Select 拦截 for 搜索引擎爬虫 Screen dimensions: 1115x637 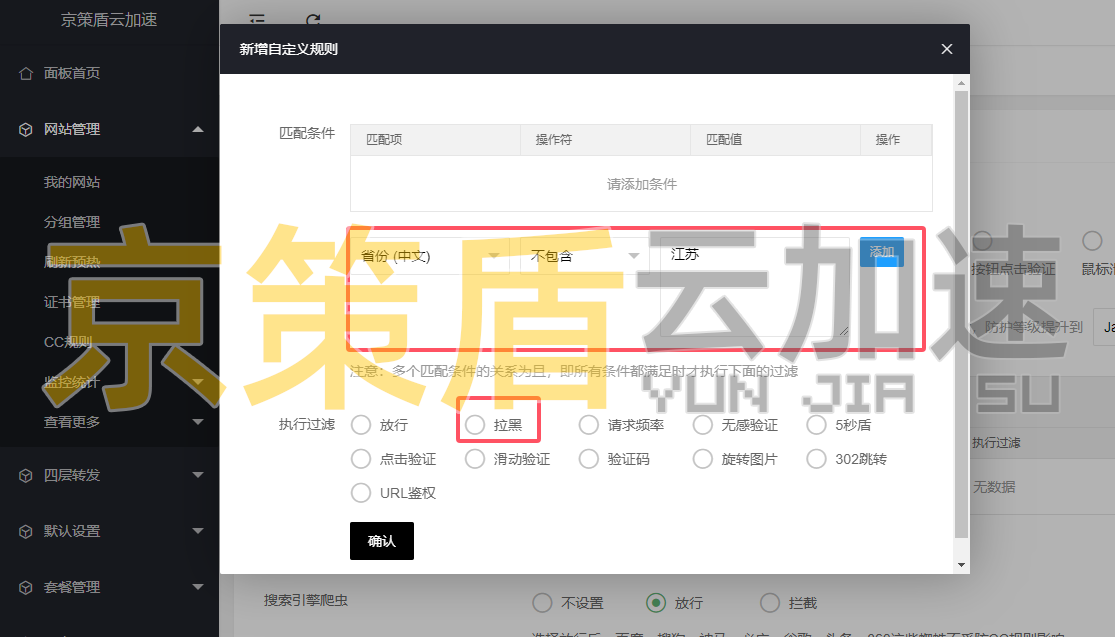770,602
